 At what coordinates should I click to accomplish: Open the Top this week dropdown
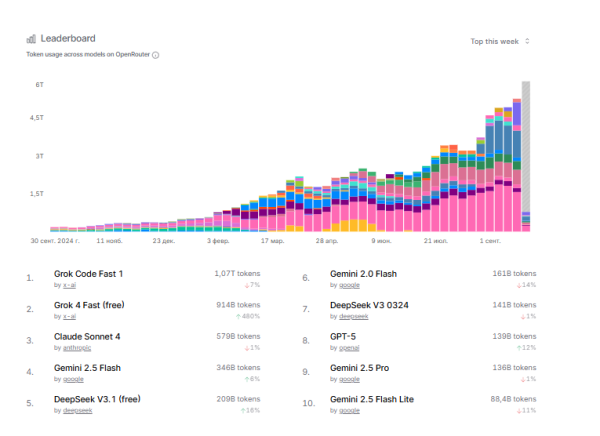[500, 41]
